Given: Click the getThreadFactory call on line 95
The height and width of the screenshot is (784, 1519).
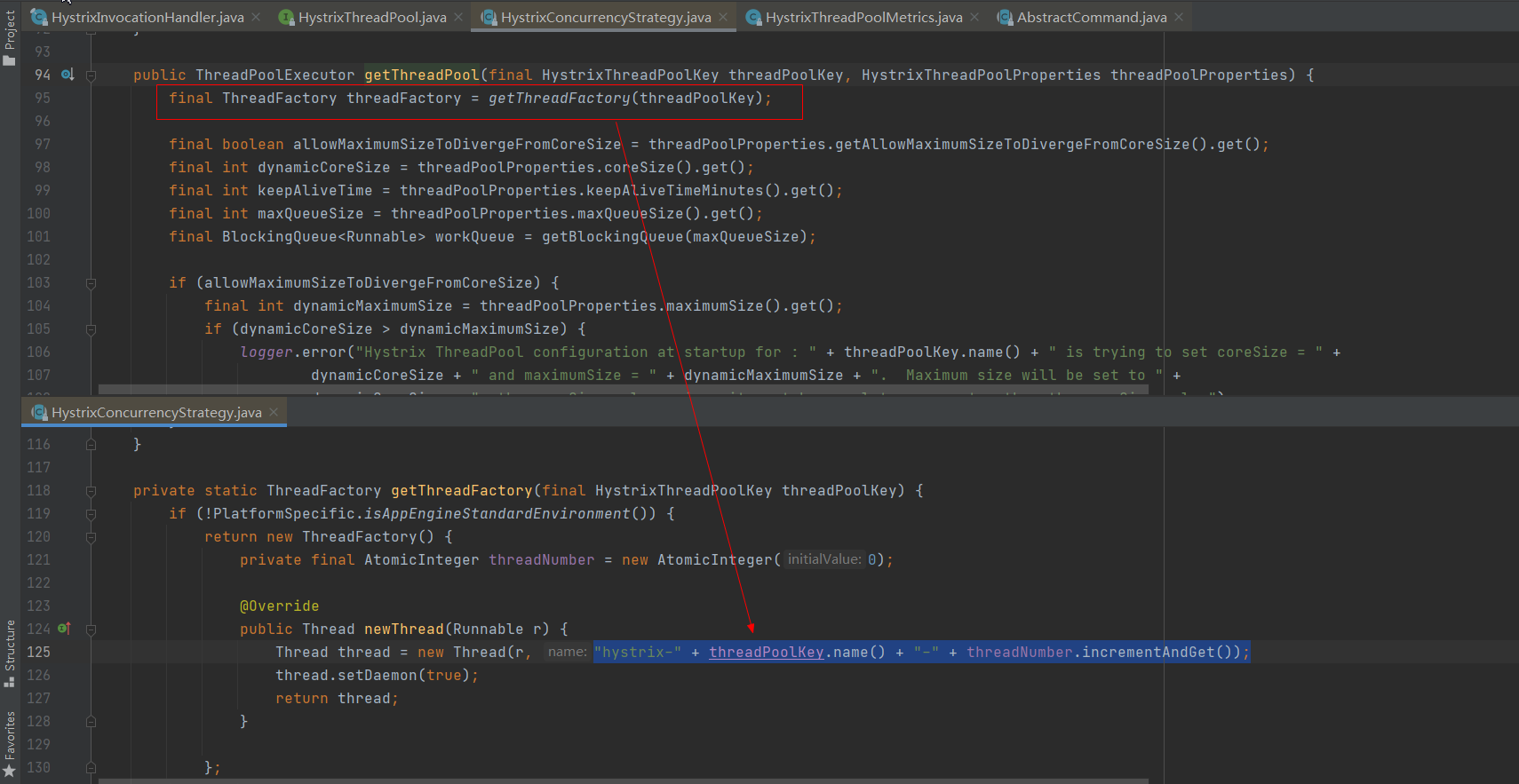Looking at the screenshot, I should 560,98.
